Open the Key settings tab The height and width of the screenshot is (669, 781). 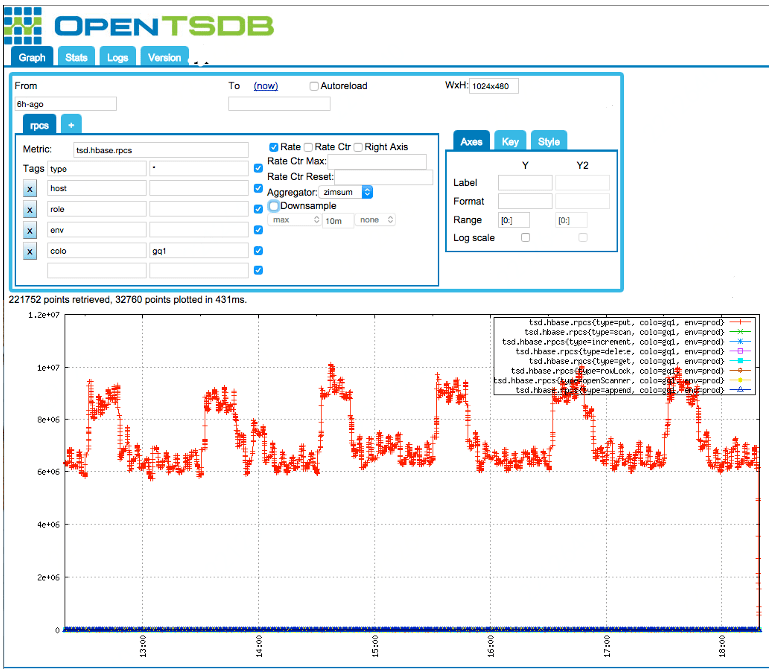point(510,141)
